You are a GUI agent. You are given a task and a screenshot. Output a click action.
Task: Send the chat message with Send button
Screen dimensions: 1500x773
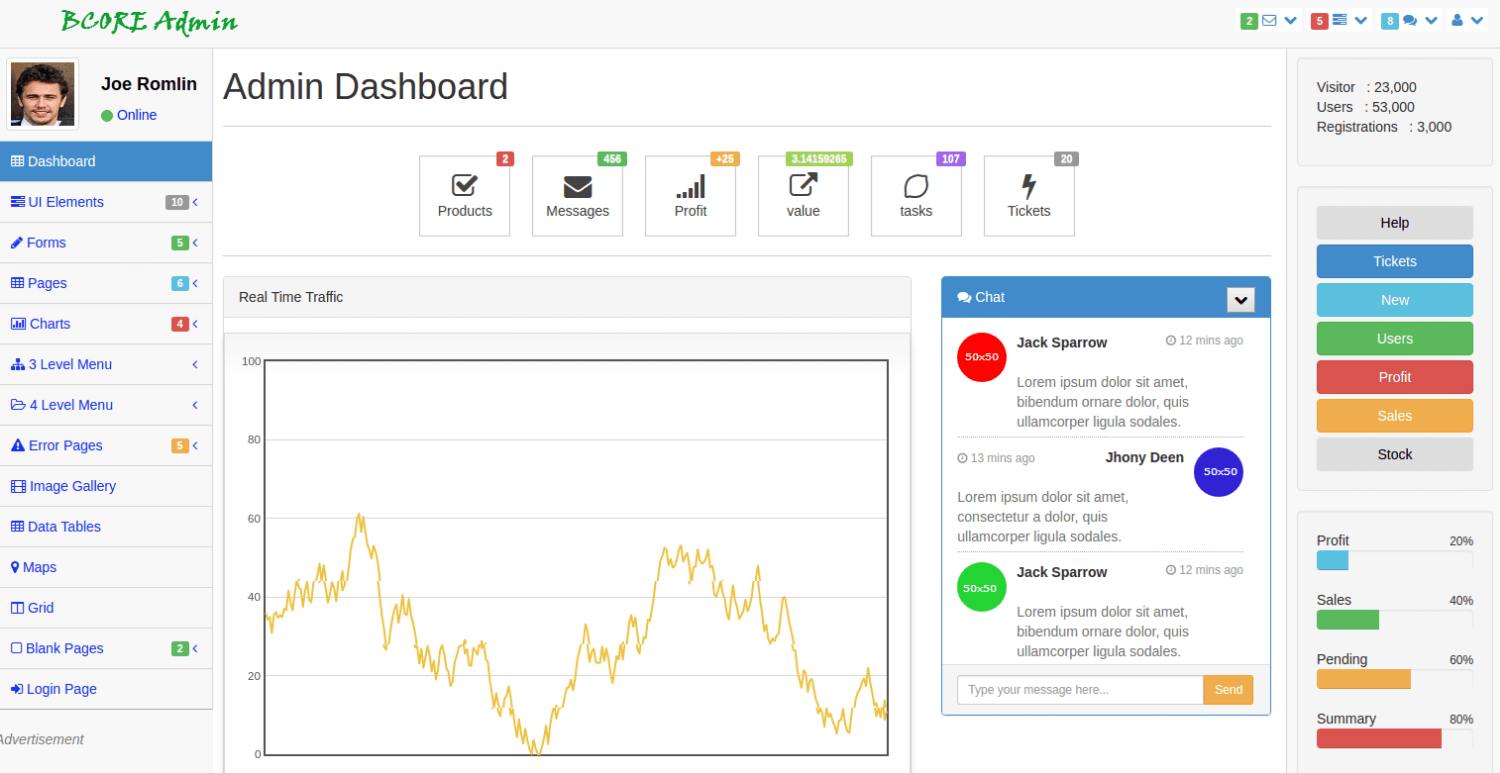pos(1228,690)
